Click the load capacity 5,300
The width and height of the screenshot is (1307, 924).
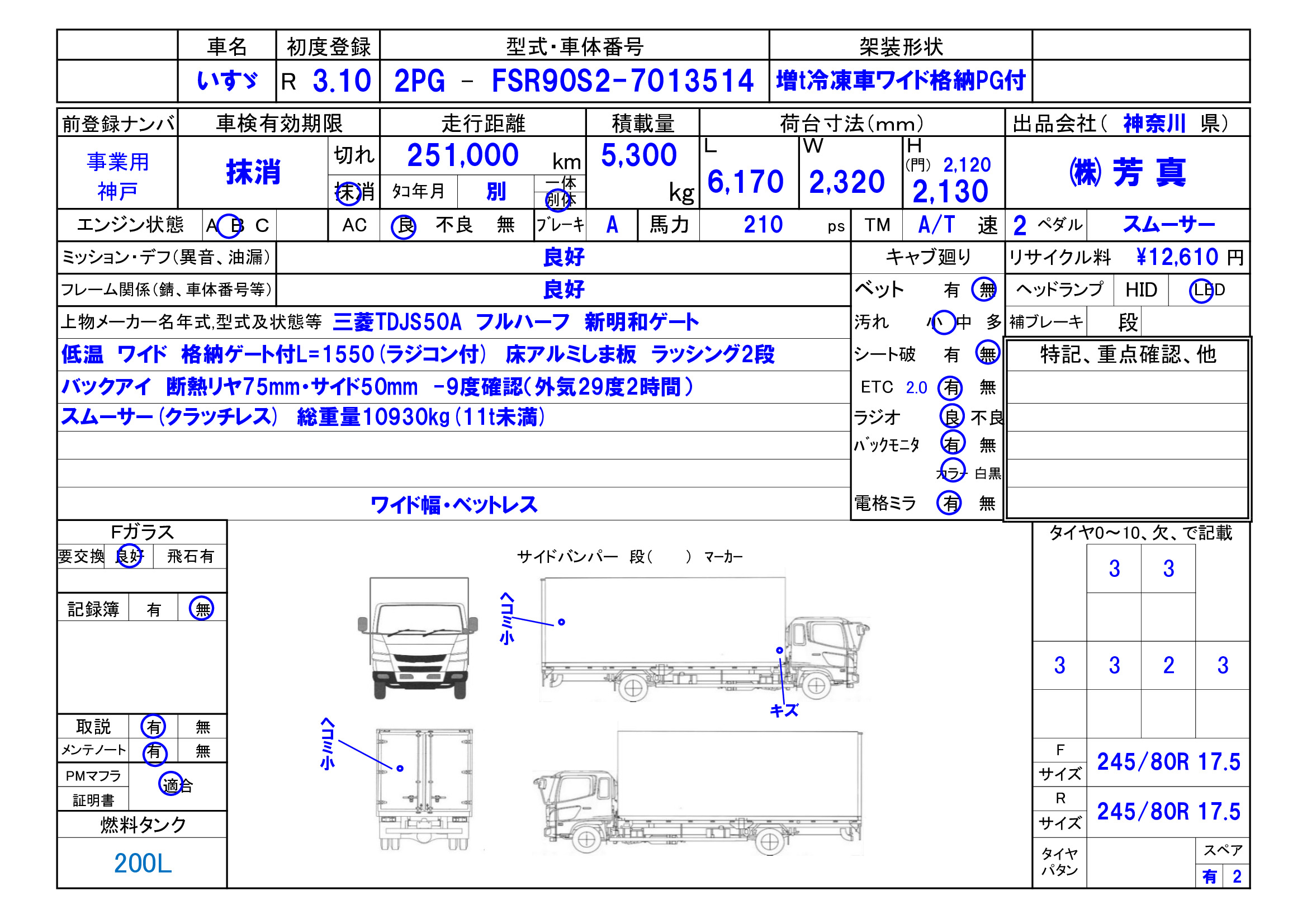[639, 155]
